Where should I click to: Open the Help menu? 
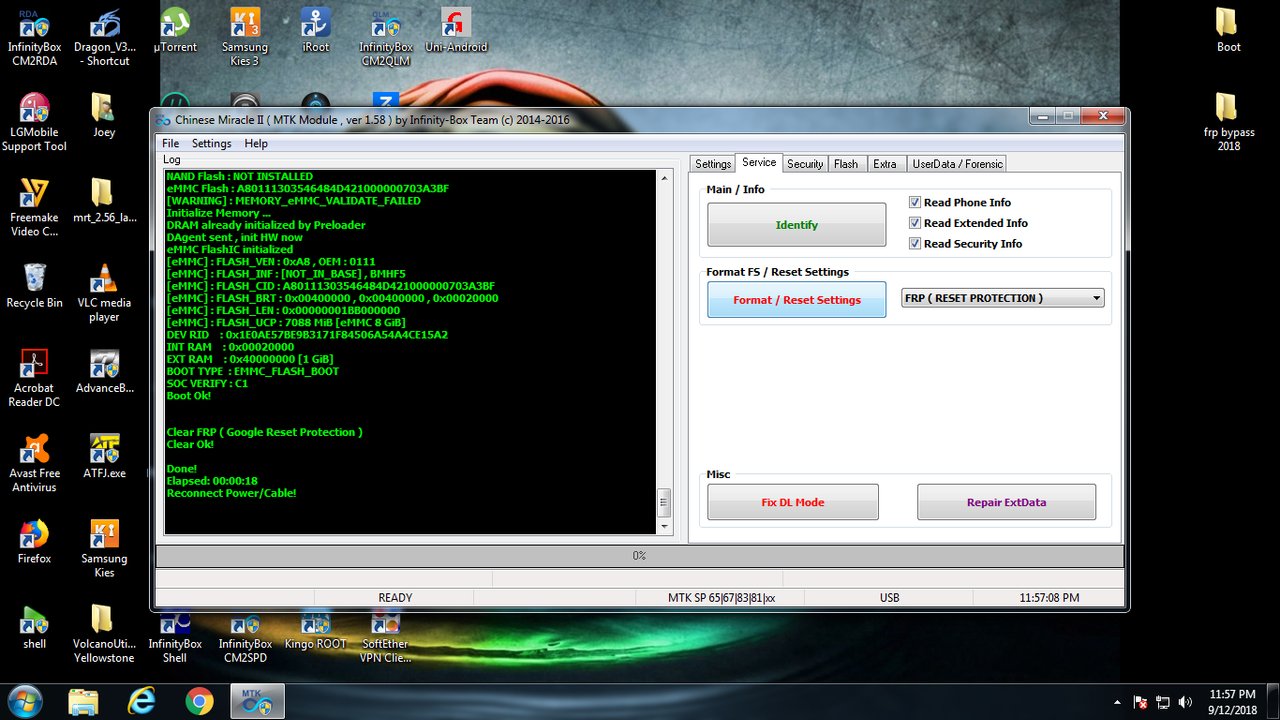pyautogui.click(x=256, y=144)
